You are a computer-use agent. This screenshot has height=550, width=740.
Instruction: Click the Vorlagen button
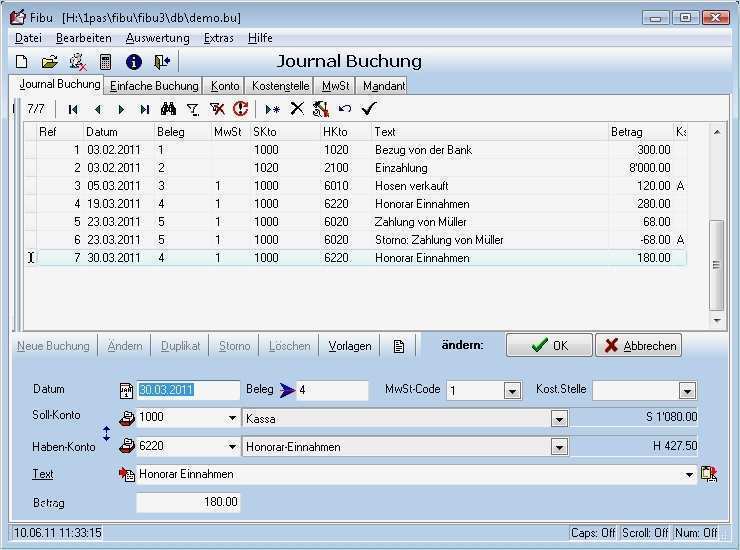coord(350,346)
